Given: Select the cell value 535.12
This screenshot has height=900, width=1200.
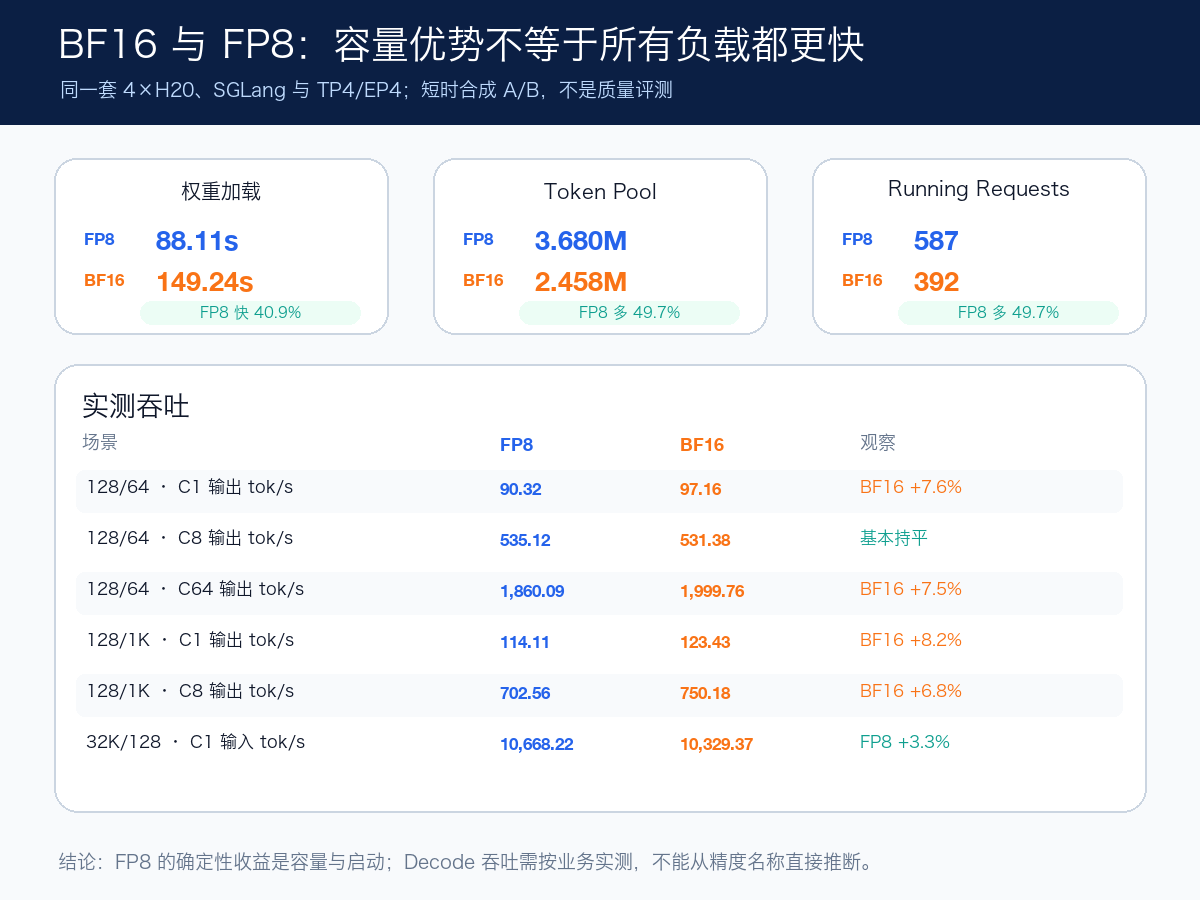Looking at the screenshot, I should [x=525, y=540].
